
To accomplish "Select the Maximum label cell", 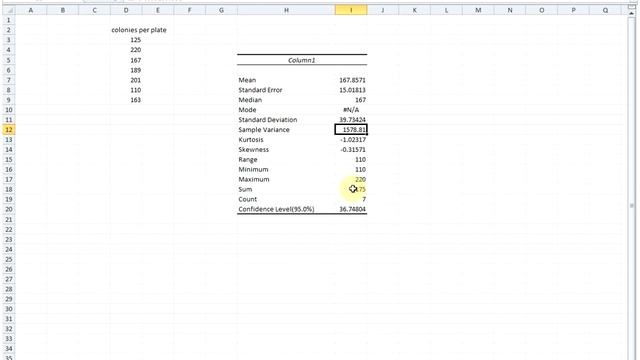I will (286, 180).
